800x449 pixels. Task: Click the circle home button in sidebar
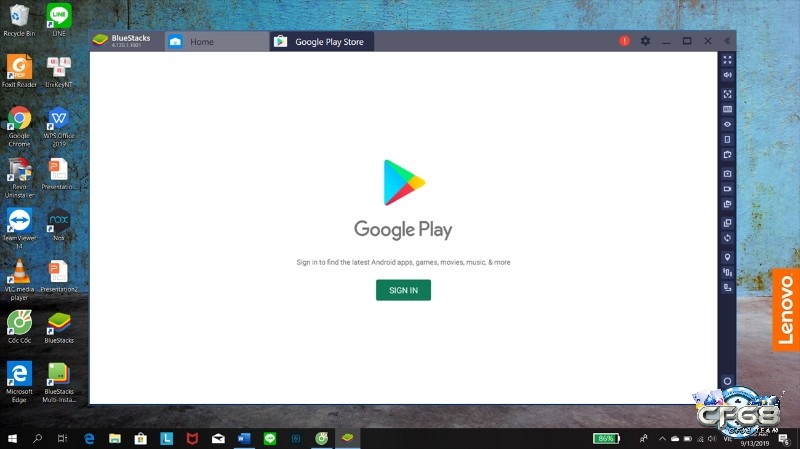[x=727, y=381]
